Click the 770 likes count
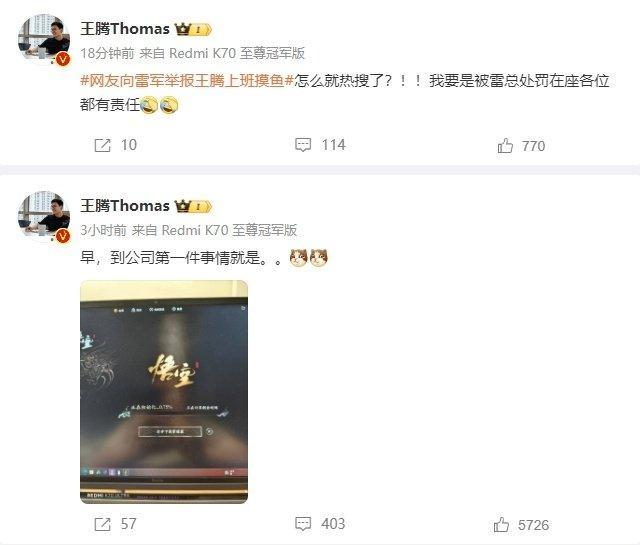The width and height of the screenshot is (640, 545). [x=533, y=146]
